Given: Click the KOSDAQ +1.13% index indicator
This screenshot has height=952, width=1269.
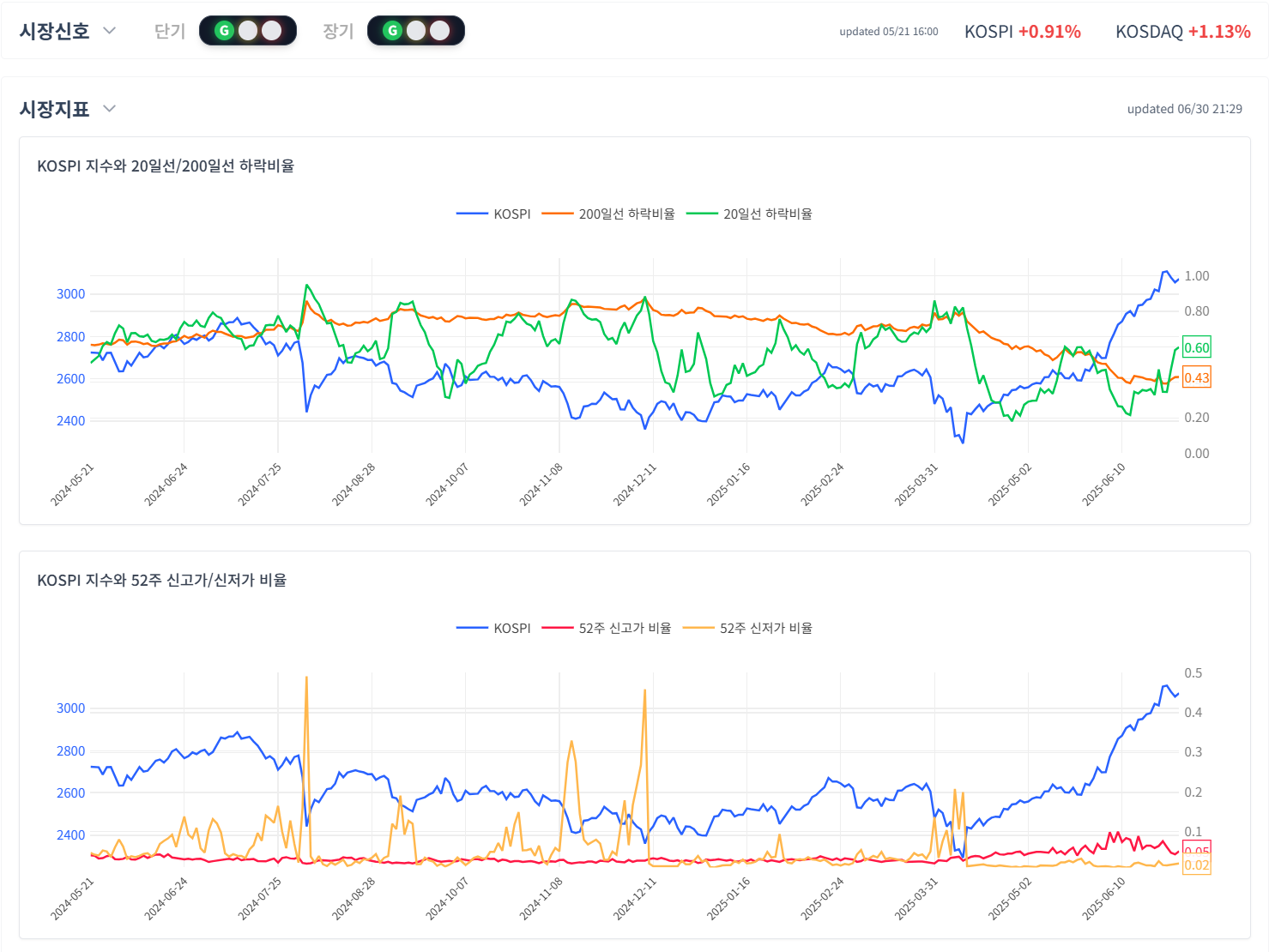Looking at the screenshot, I should (1182, 32).
